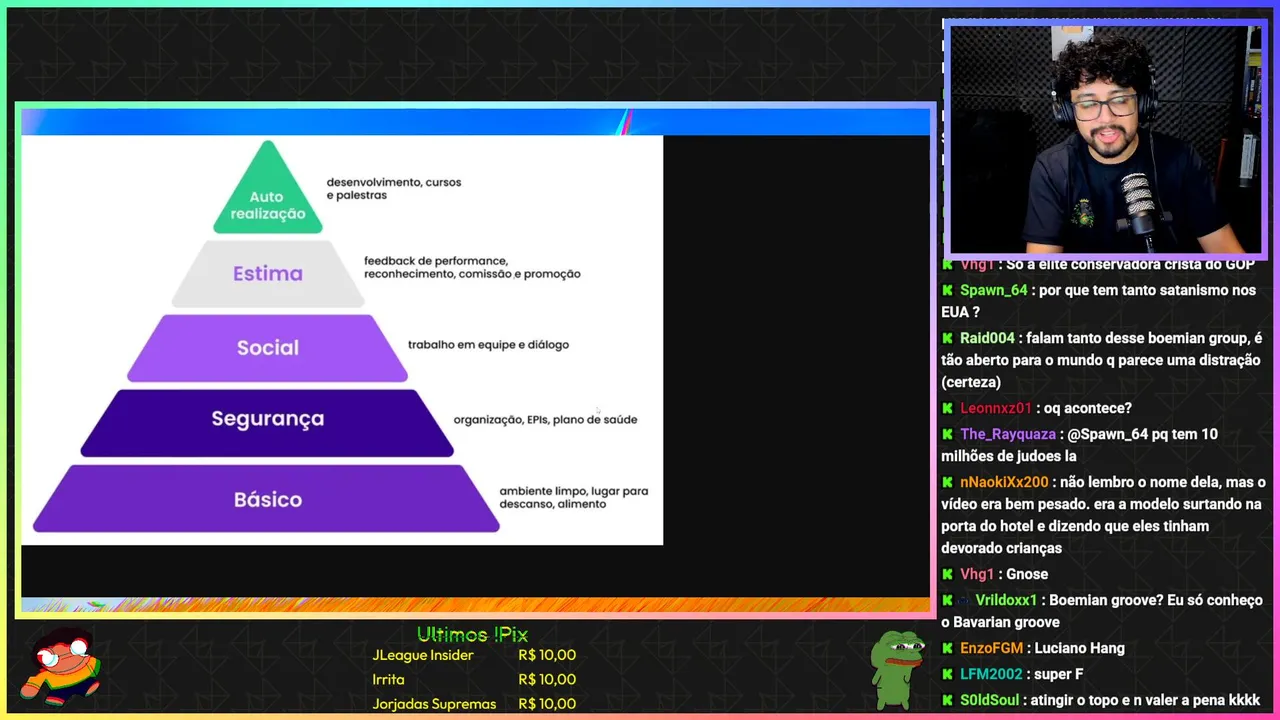Click the green K badge beside Raid004
The height and width of the screenshot is (720, 1280).
coord(947,338)
